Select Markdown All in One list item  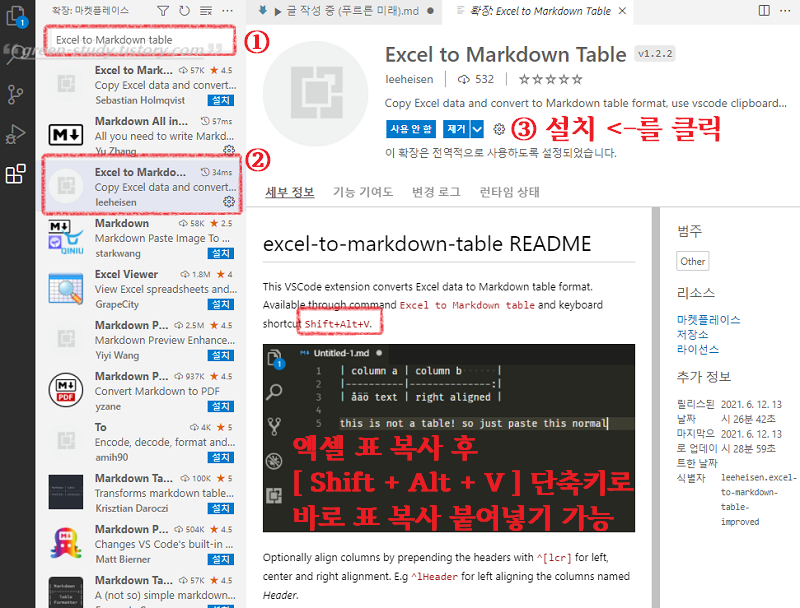(141, 135)
